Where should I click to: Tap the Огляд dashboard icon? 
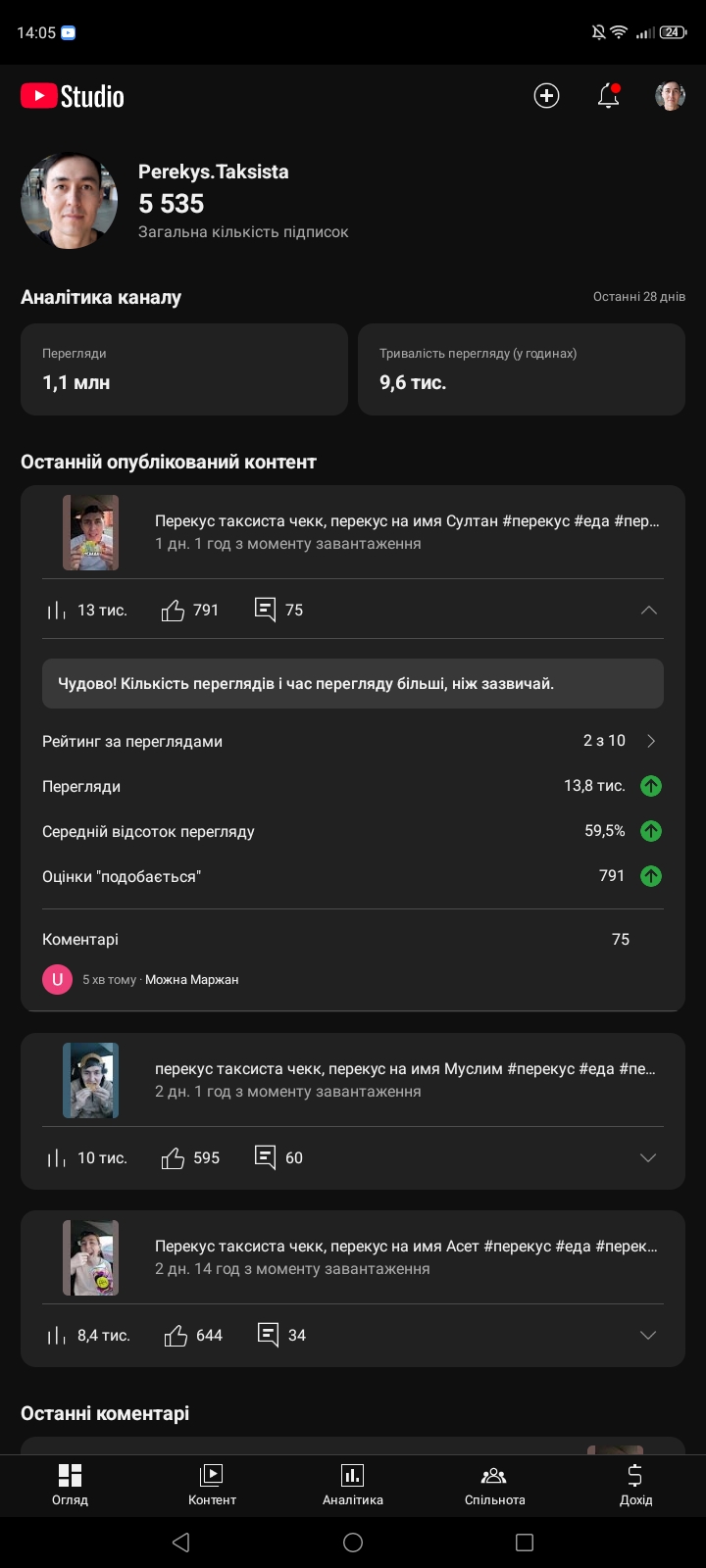point(70,1475)
